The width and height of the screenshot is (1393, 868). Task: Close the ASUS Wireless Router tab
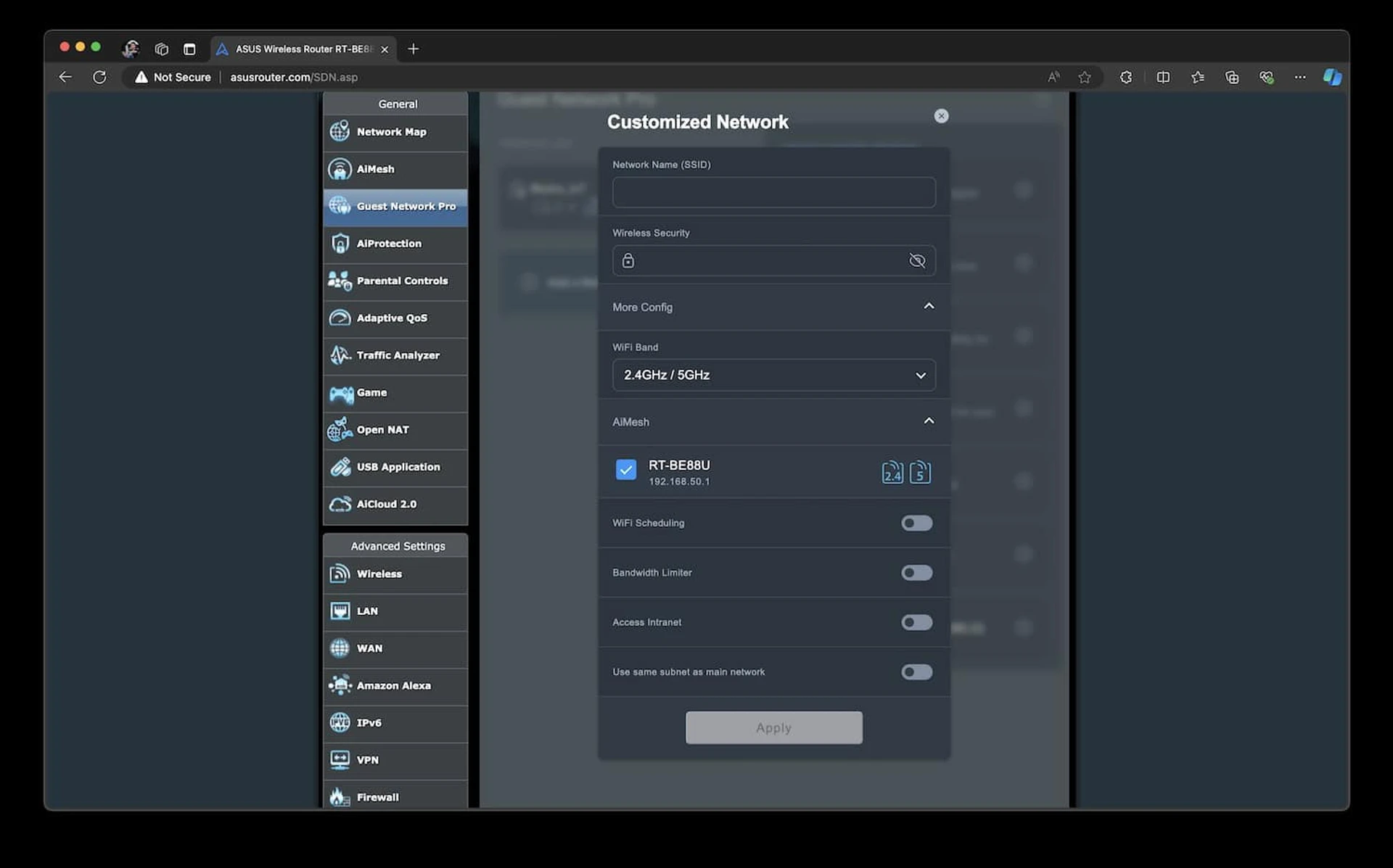click(385, 49)
